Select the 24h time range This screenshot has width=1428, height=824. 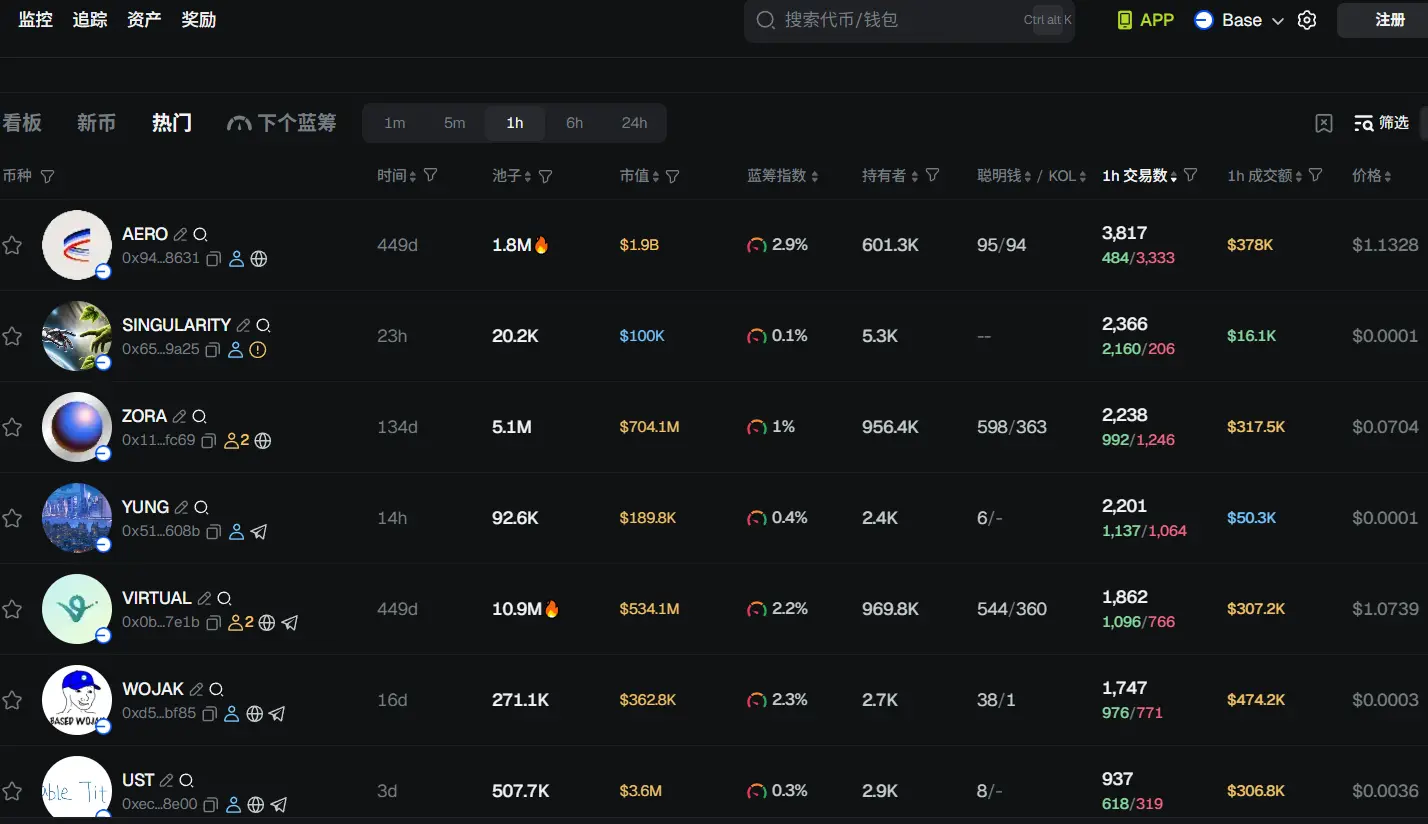point(634,123)
